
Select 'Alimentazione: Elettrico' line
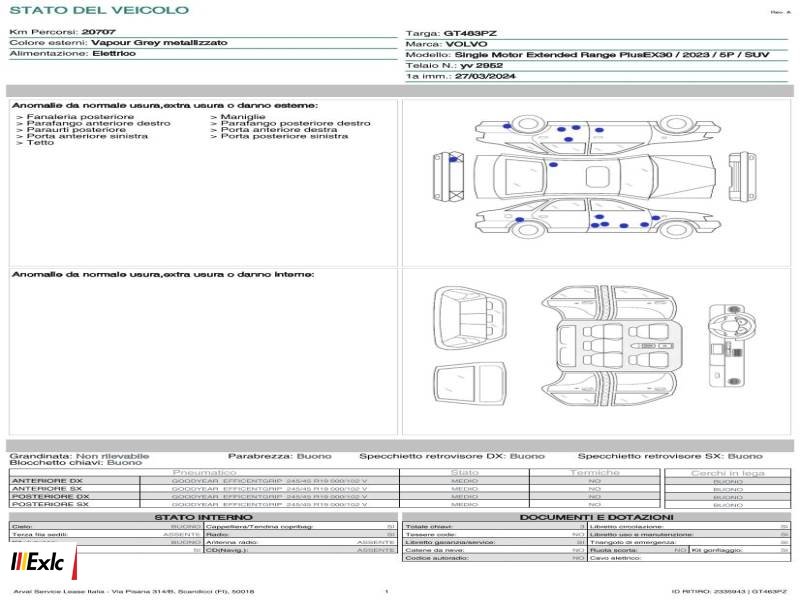click(72, 53)
